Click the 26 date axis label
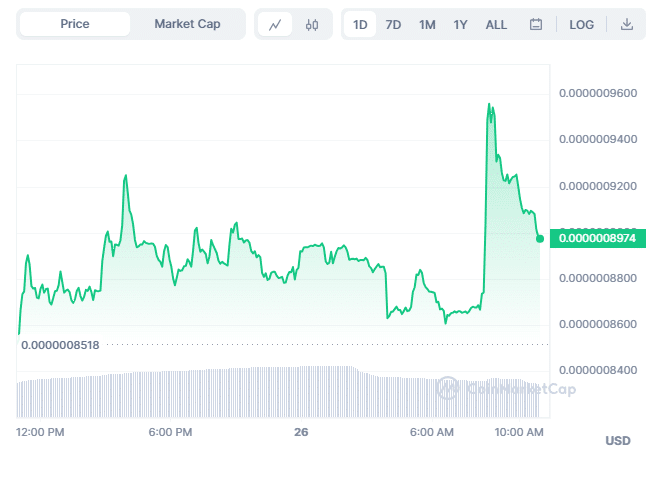This screenshot has height=478, width=668. pyautogui.click(x=301, y=432)
